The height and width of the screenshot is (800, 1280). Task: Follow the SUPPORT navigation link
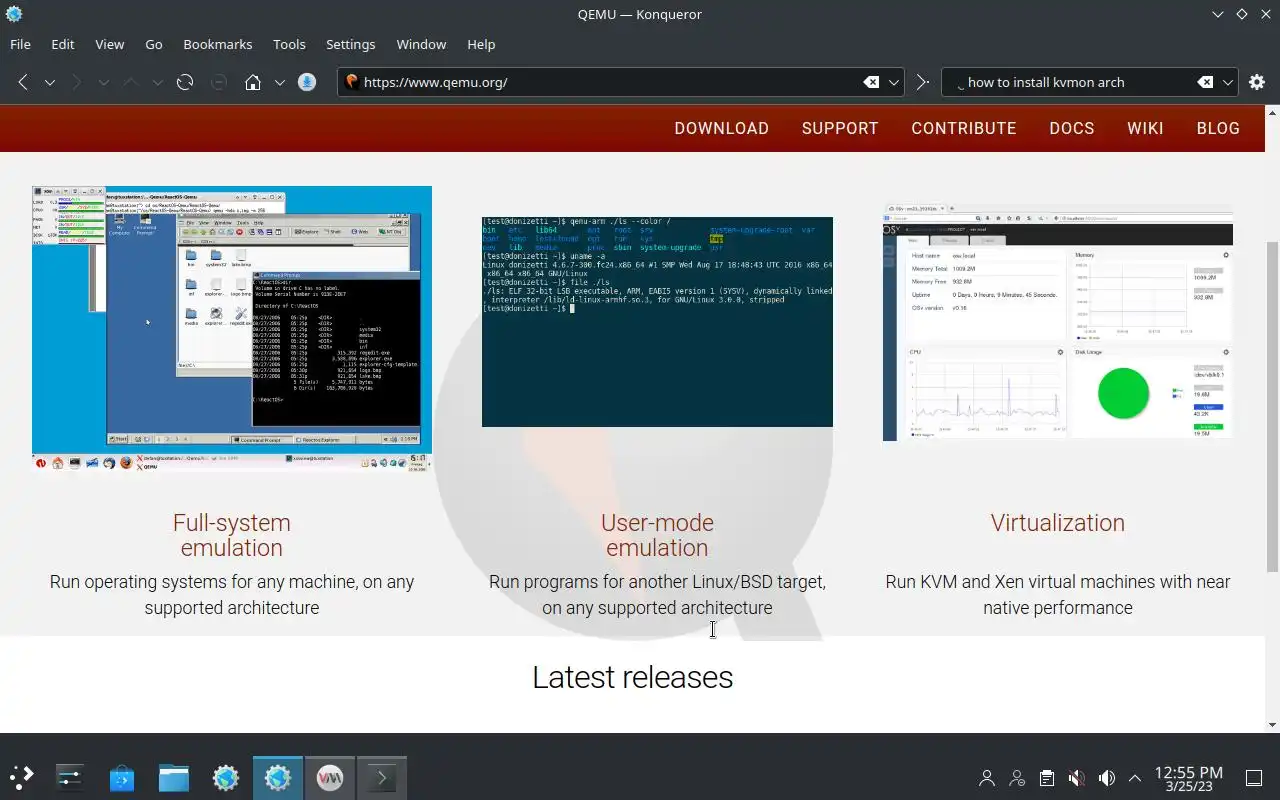click(840, 128)
